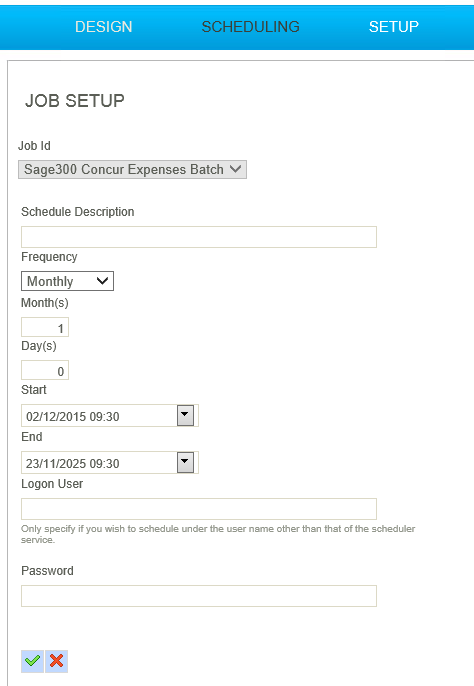Image resolution: width=474 pixels, height=686 pixels.
Task: Click the Logon User help note text
Action: pyautogui.click(x=218, y=534)
